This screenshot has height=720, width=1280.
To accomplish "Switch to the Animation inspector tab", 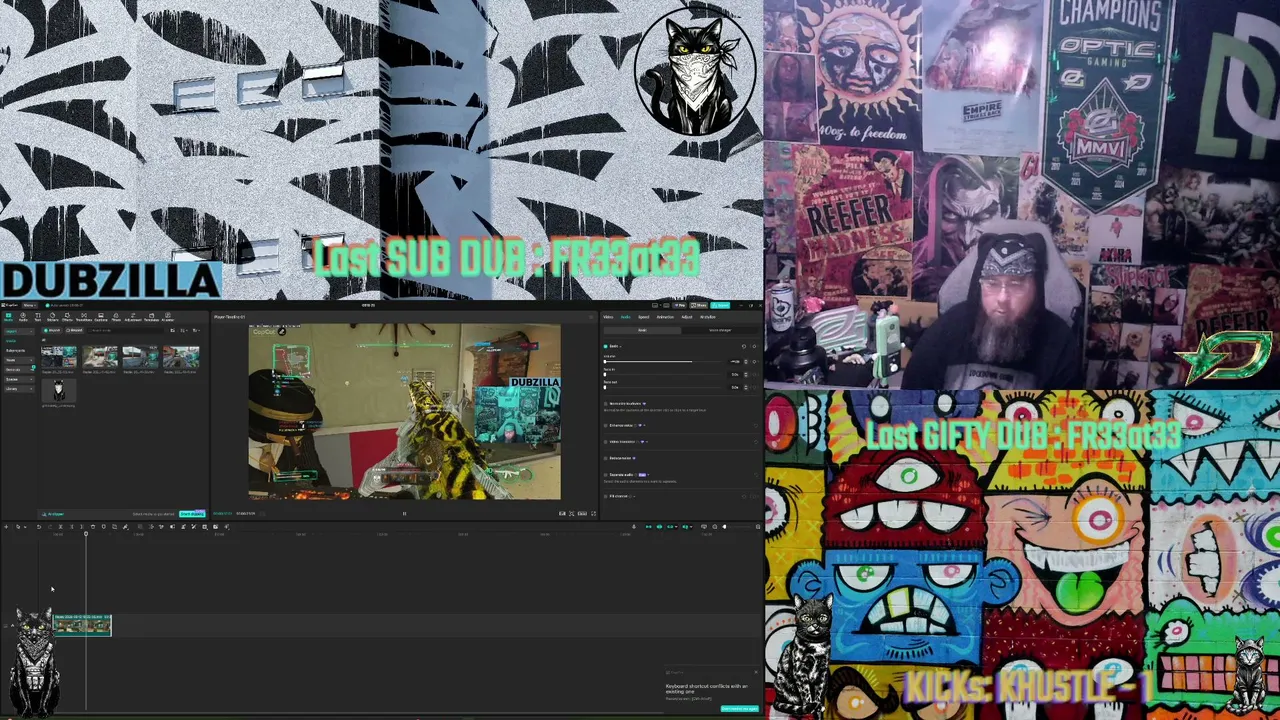I will click(x=665, y=317).
